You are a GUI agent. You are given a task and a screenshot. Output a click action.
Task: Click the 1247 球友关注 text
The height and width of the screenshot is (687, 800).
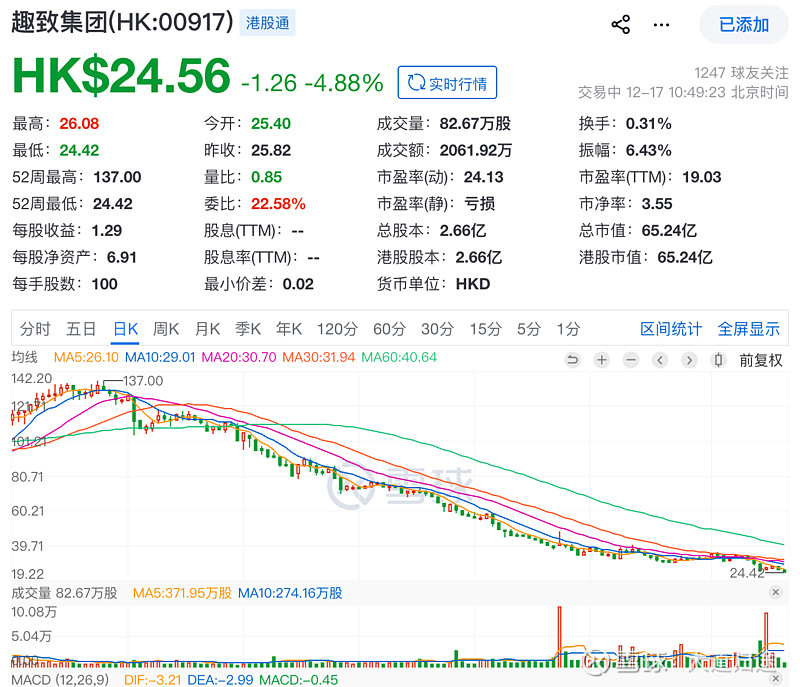click(x=741, y=73)
